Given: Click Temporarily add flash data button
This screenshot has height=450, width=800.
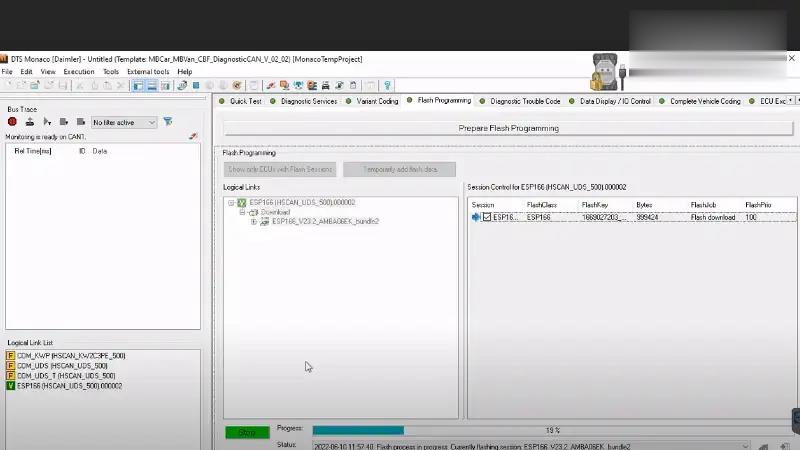Looking at the screenshot, I should coord(399,169).
